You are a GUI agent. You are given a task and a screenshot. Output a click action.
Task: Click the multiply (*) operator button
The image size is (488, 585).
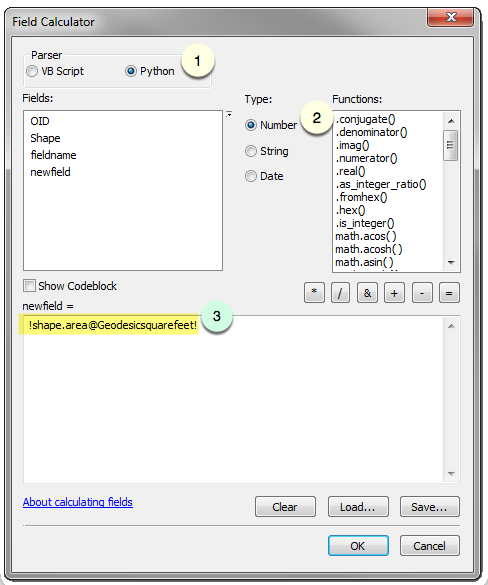coord(314,293)
